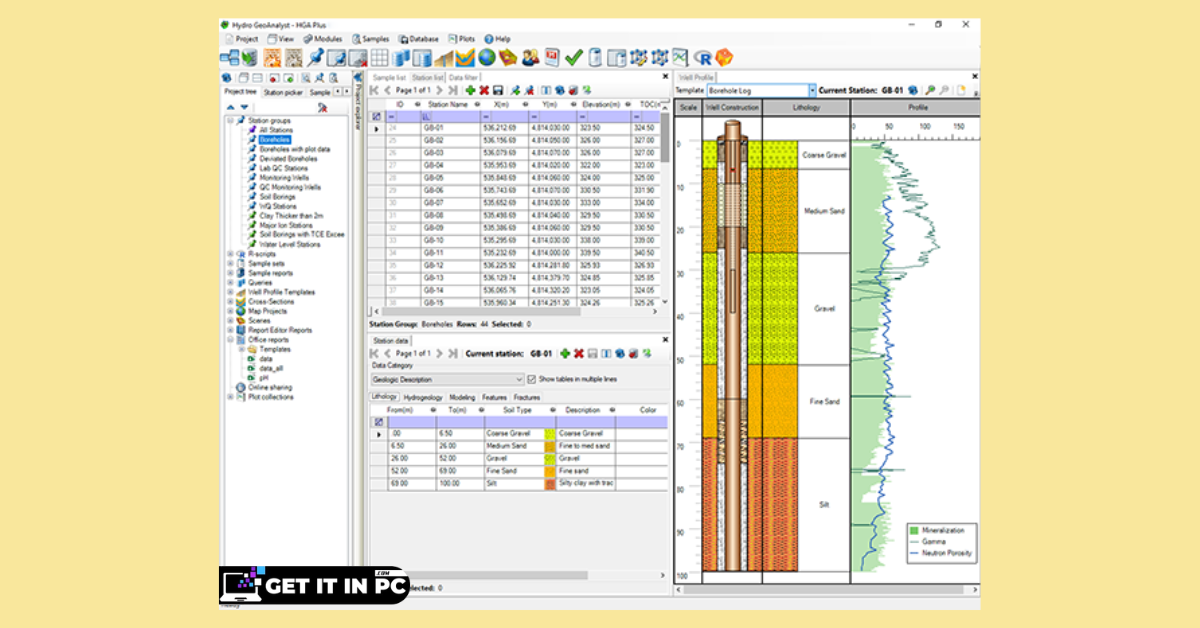The height and width of the screenshot is (628, 1200).
Task: Close the station list panel
Action: [x=665, y=76]
